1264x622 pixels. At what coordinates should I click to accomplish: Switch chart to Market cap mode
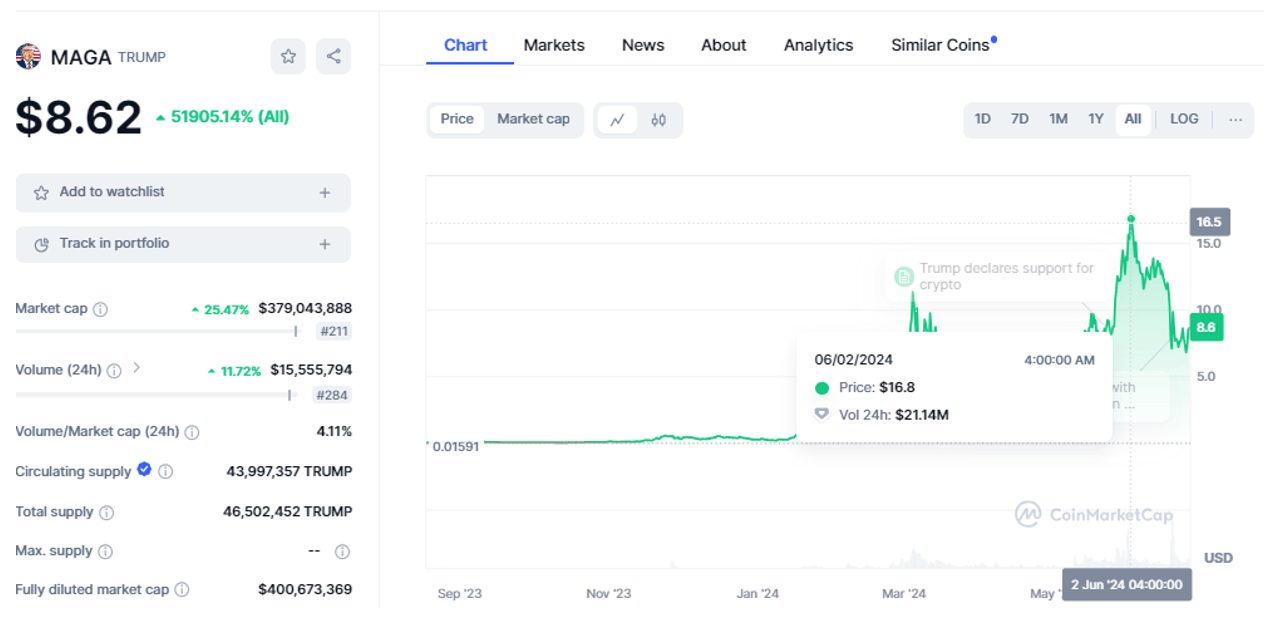click(533, 119)
